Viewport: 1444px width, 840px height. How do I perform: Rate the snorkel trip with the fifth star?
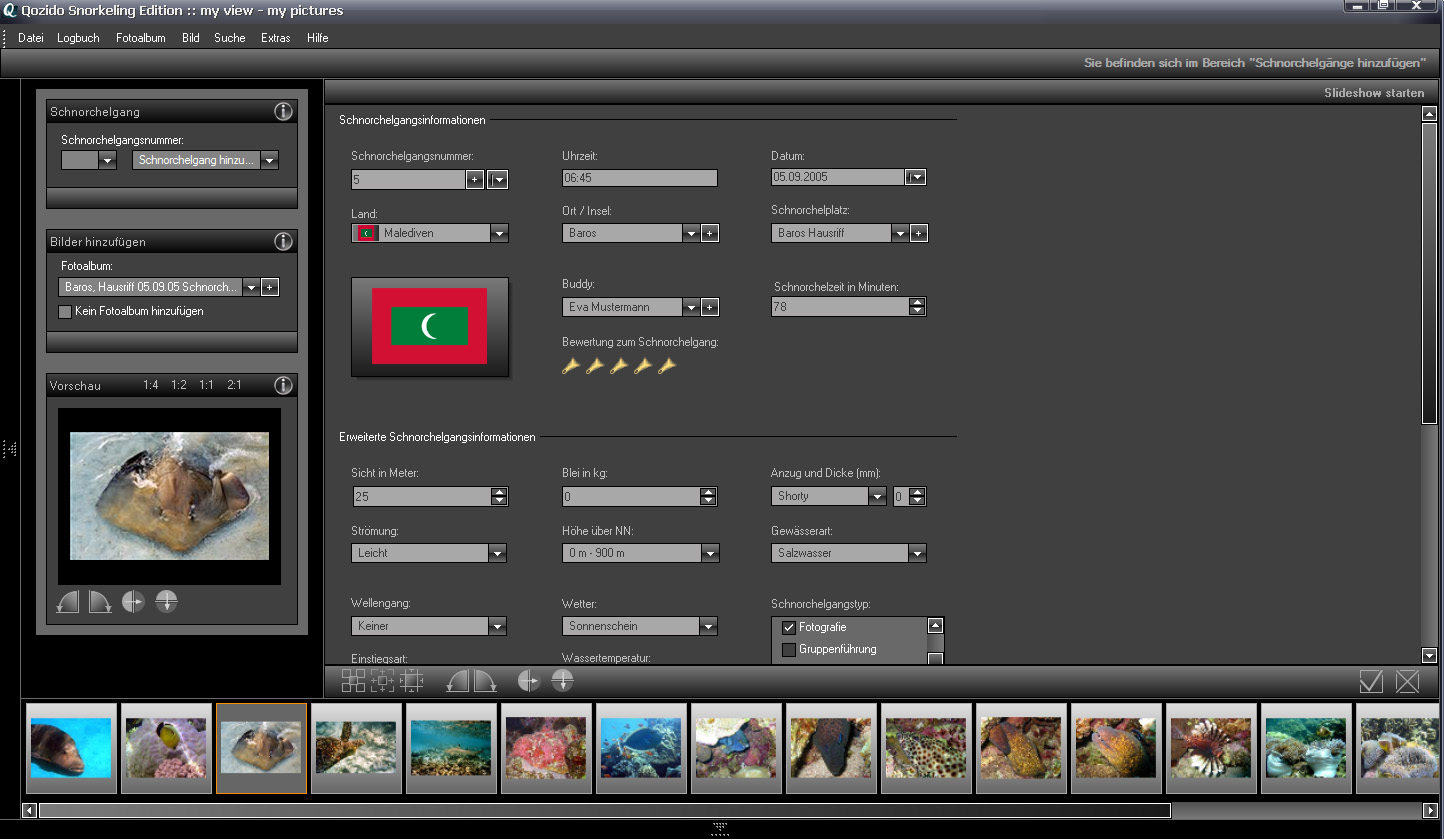[x=667, y=367]
